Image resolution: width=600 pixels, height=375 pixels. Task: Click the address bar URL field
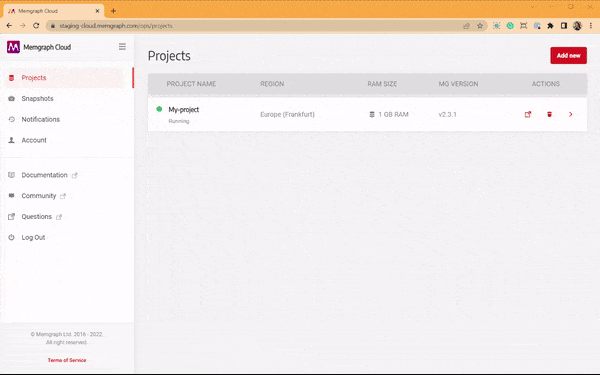(x=256, y=26)
